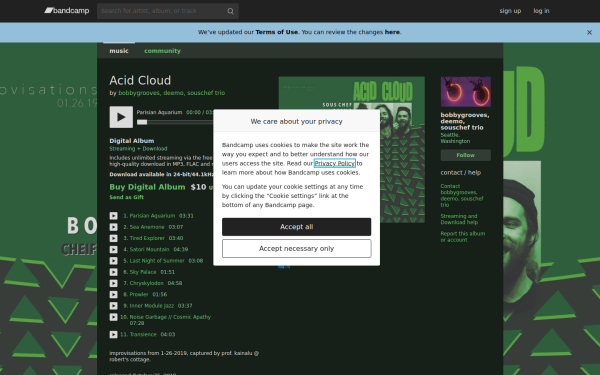Switch to the community tab
The width and height of the screenshot is (600, 375).
click(x=162, y=51)
